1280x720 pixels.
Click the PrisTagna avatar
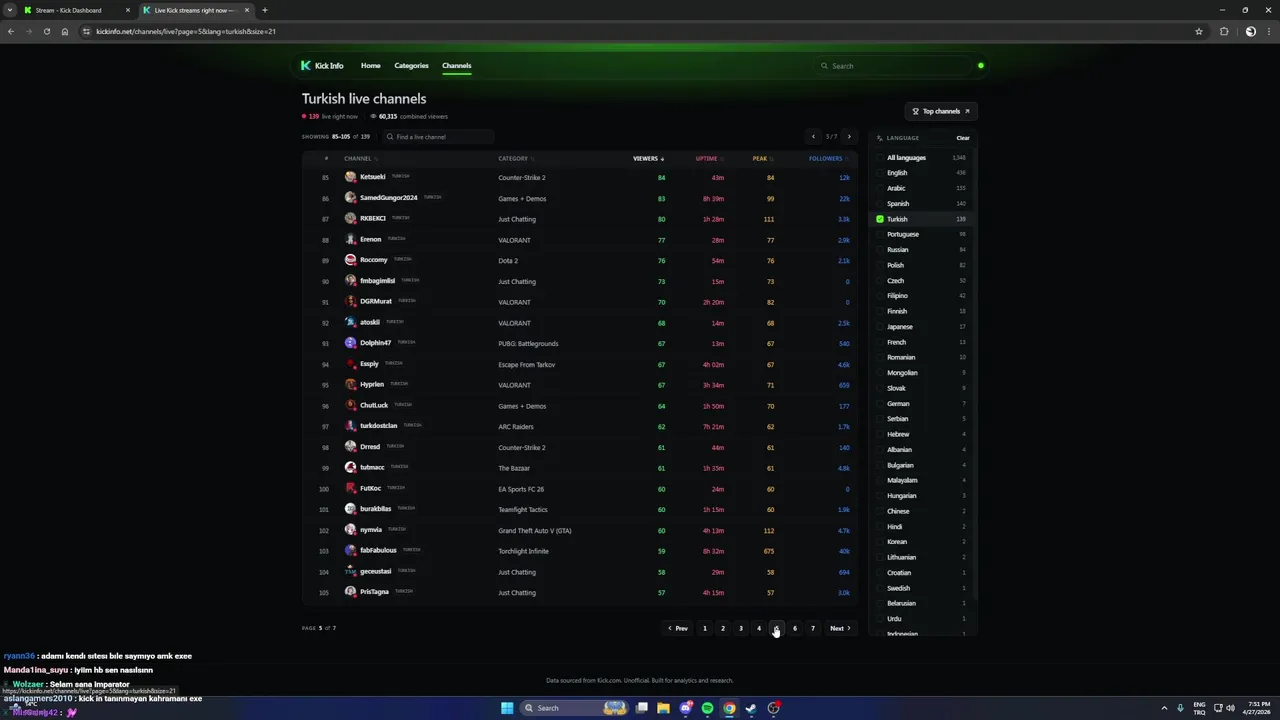pyautogui.click(x=350, y=592)
